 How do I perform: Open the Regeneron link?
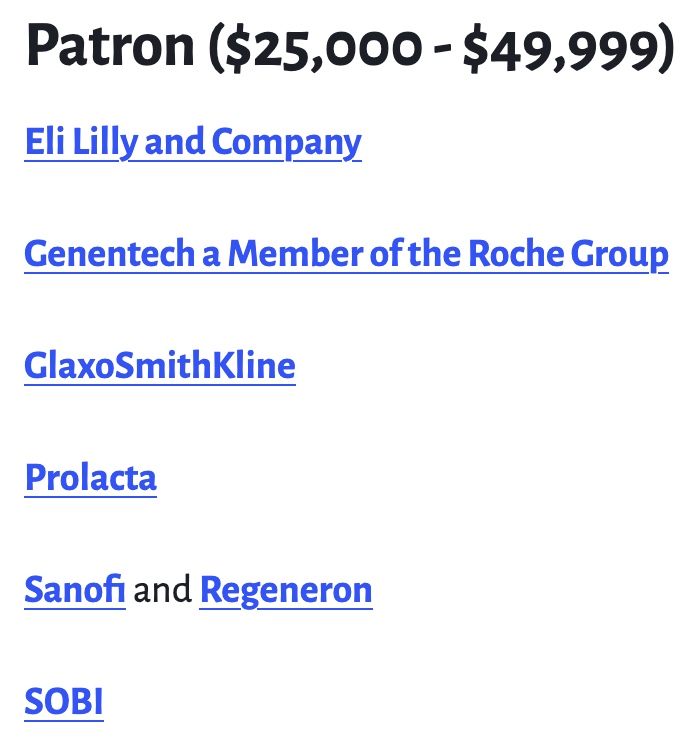coord(286,591)
